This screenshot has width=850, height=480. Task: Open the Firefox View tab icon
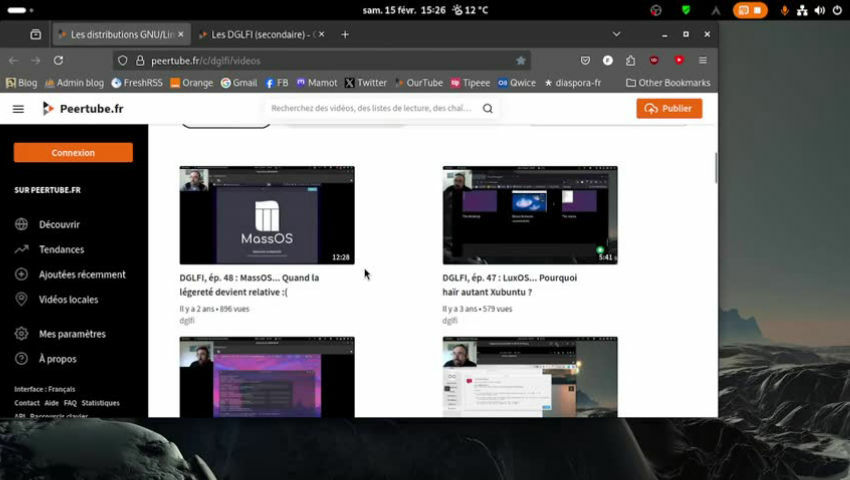point(36,34)
